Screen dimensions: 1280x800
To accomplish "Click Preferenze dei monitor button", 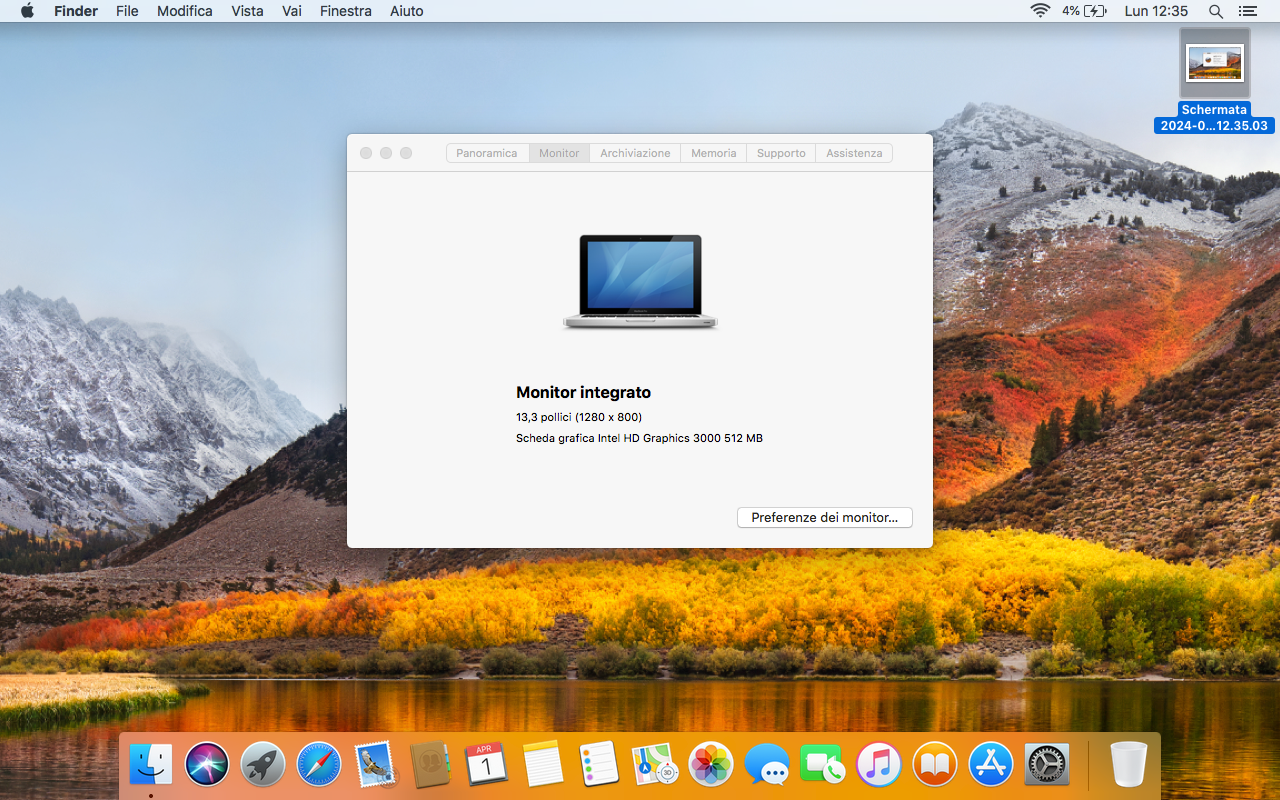I will point(824,518).
